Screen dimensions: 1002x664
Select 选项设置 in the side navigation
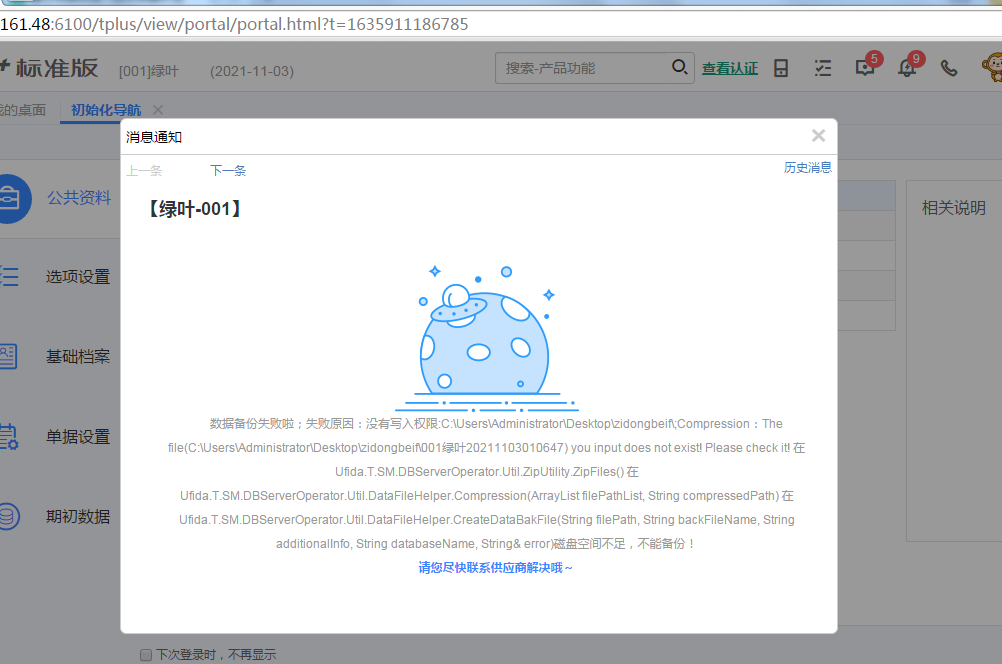pos(78,277)
